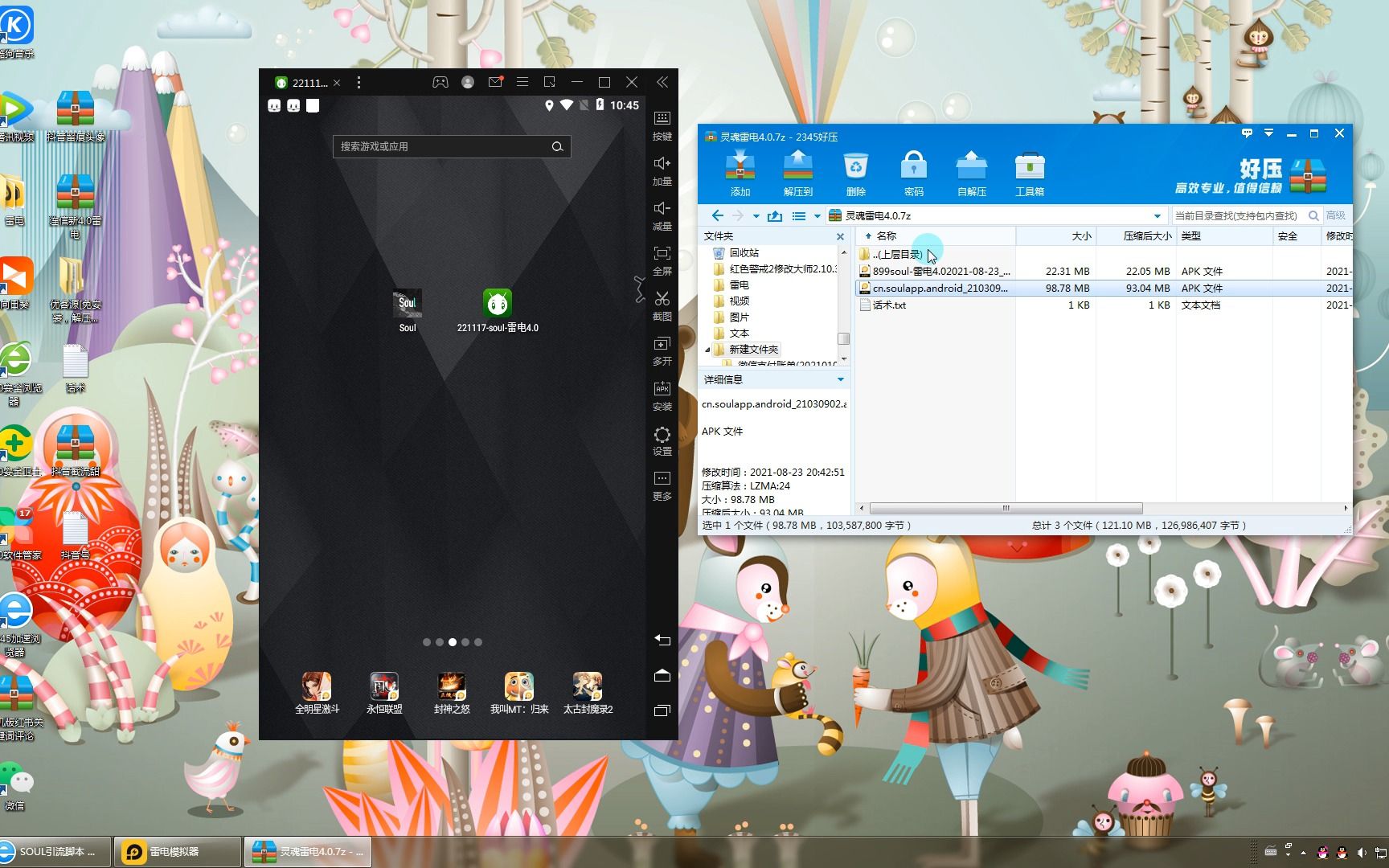Sort by the 类型 column header
The width and height of the screenshot is (1389, 868).
(1225, 235)
